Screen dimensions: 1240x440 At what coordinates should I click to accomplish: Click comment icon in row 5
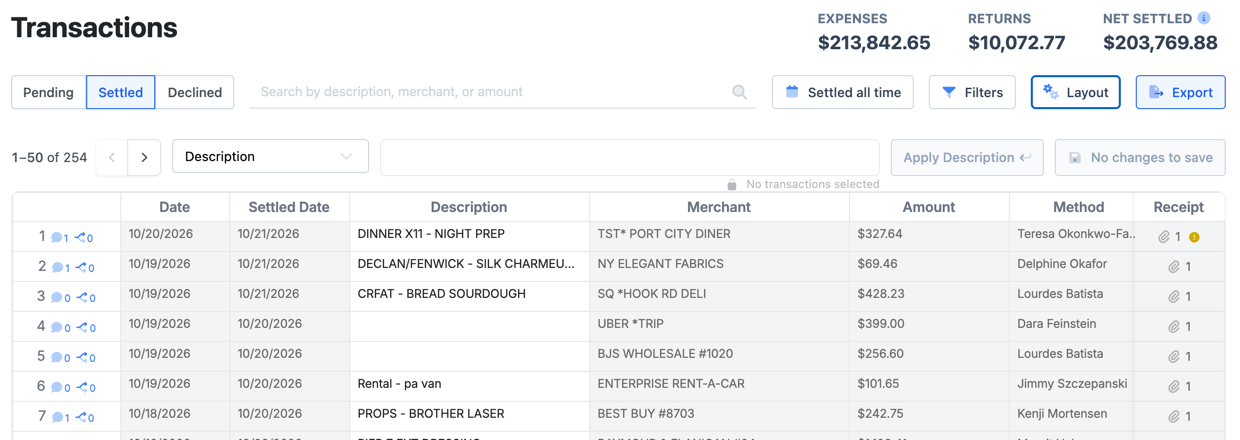pyautogui.click(x=57, y=358)
